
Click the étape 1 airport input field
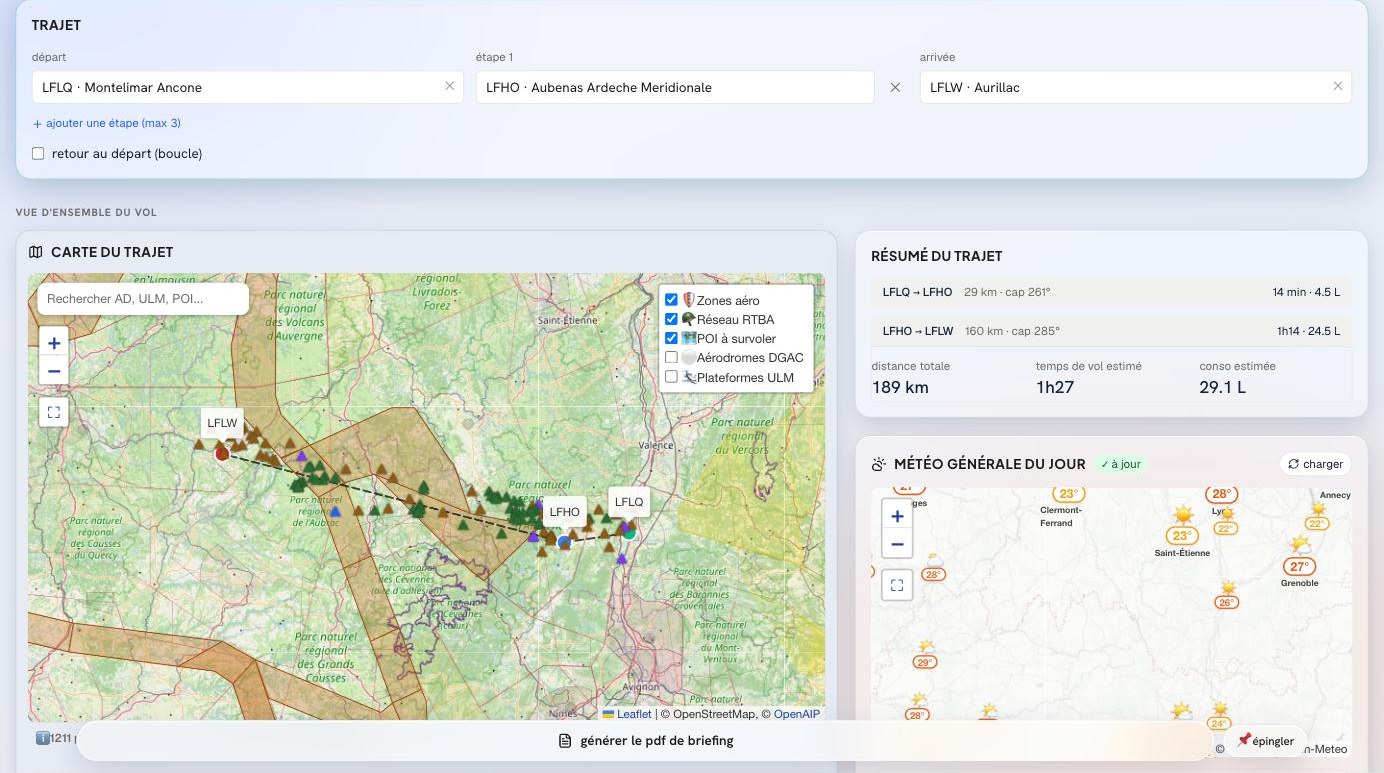coord(675,87)
